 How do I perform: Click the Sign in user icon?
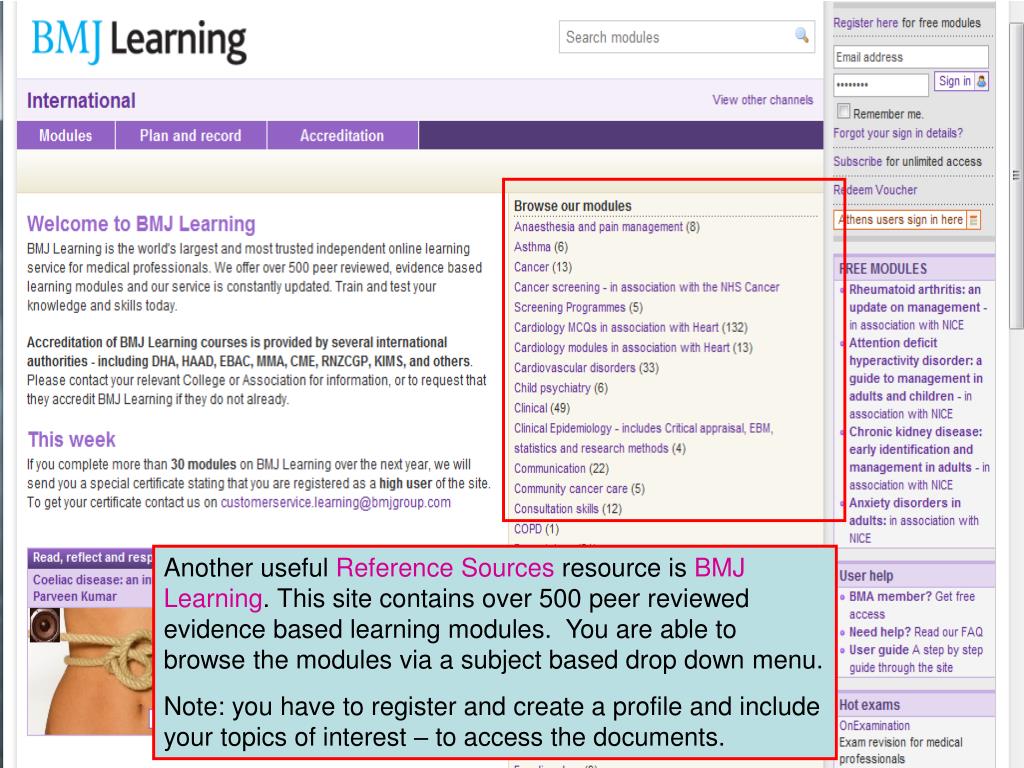pos(982,81)
